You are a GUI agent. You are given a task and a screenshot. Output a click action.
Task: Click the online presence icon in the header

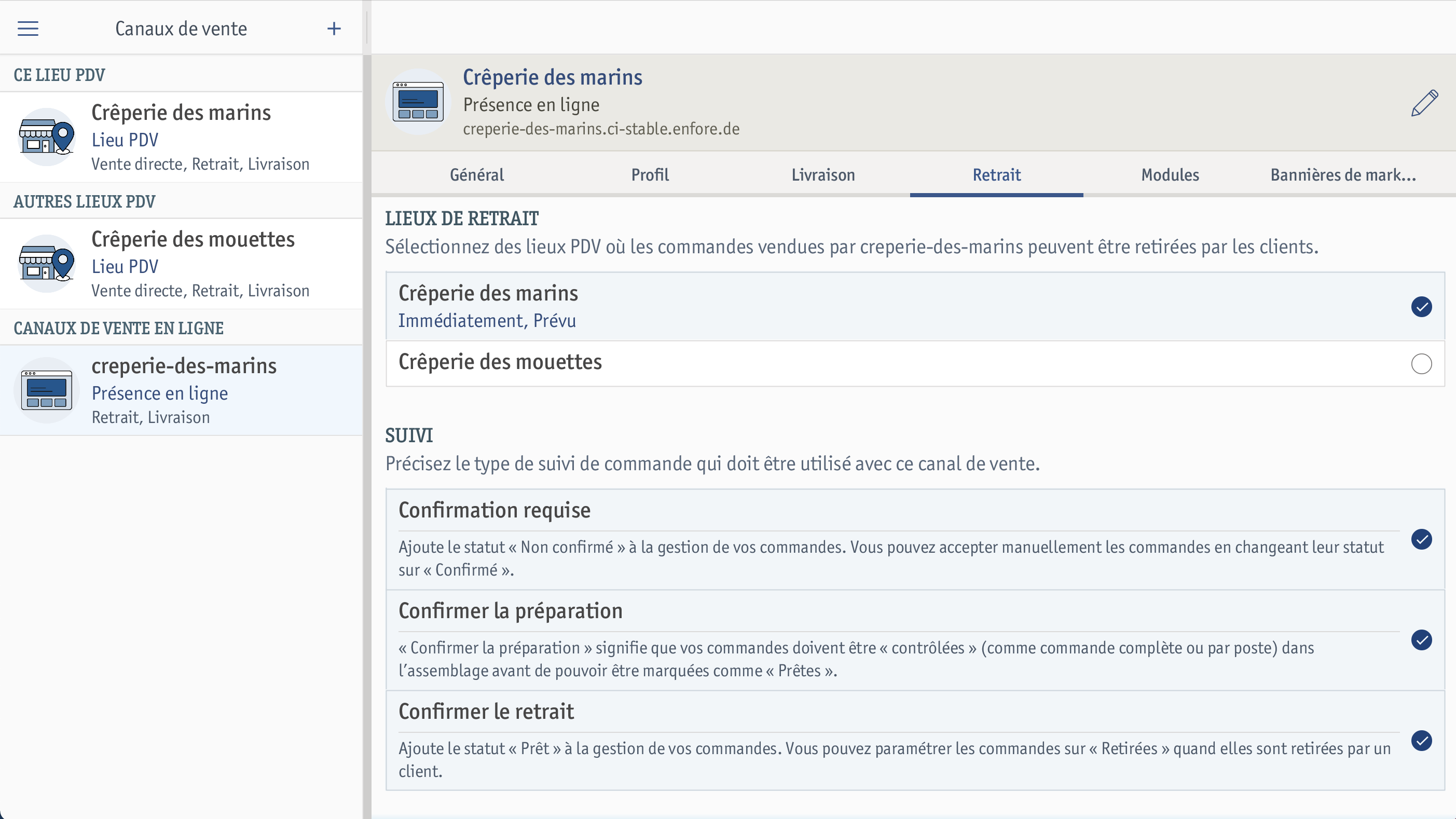point(418,102)
